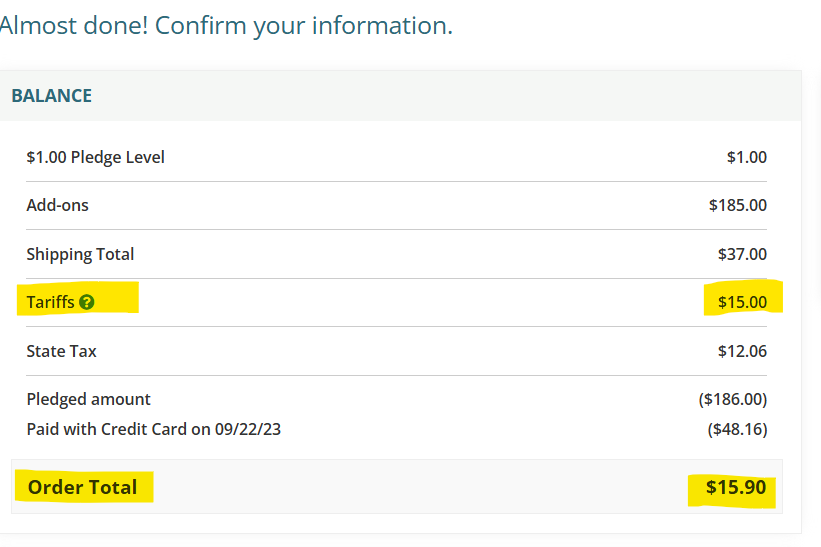Click the Order Total summary row
This screenshot has width=821, height=547.
(400, 487)
